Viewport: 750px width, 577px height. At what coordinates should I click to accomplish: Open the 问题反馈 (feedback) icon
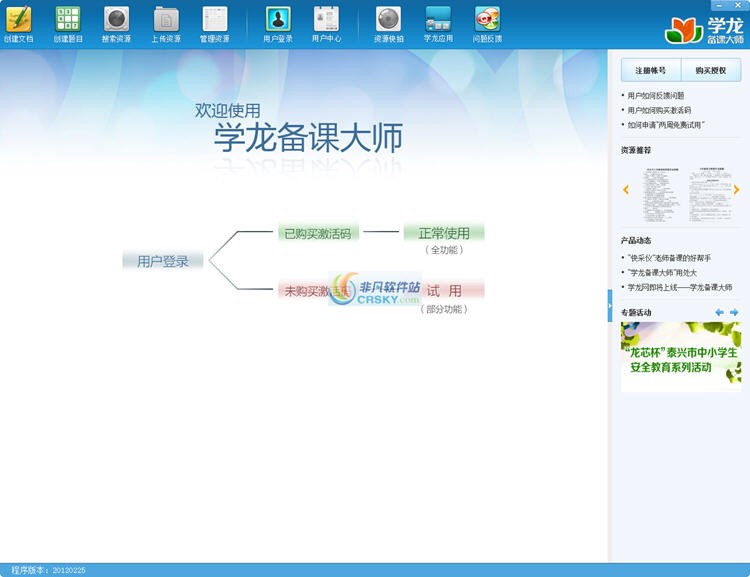point(487,24)
